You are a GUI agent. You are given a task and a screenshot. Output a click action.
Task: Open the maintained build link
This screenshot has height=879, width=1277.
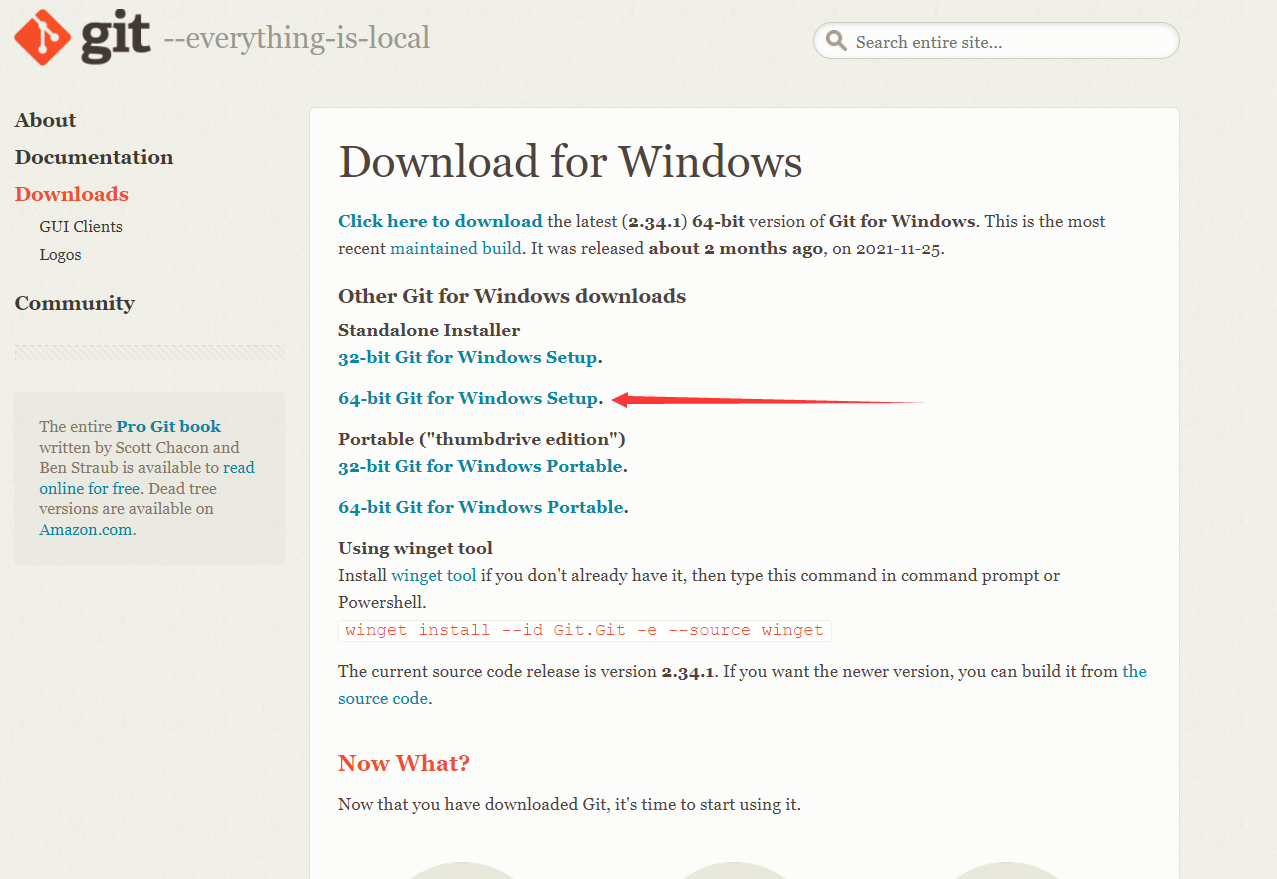[x=456, y=248]
